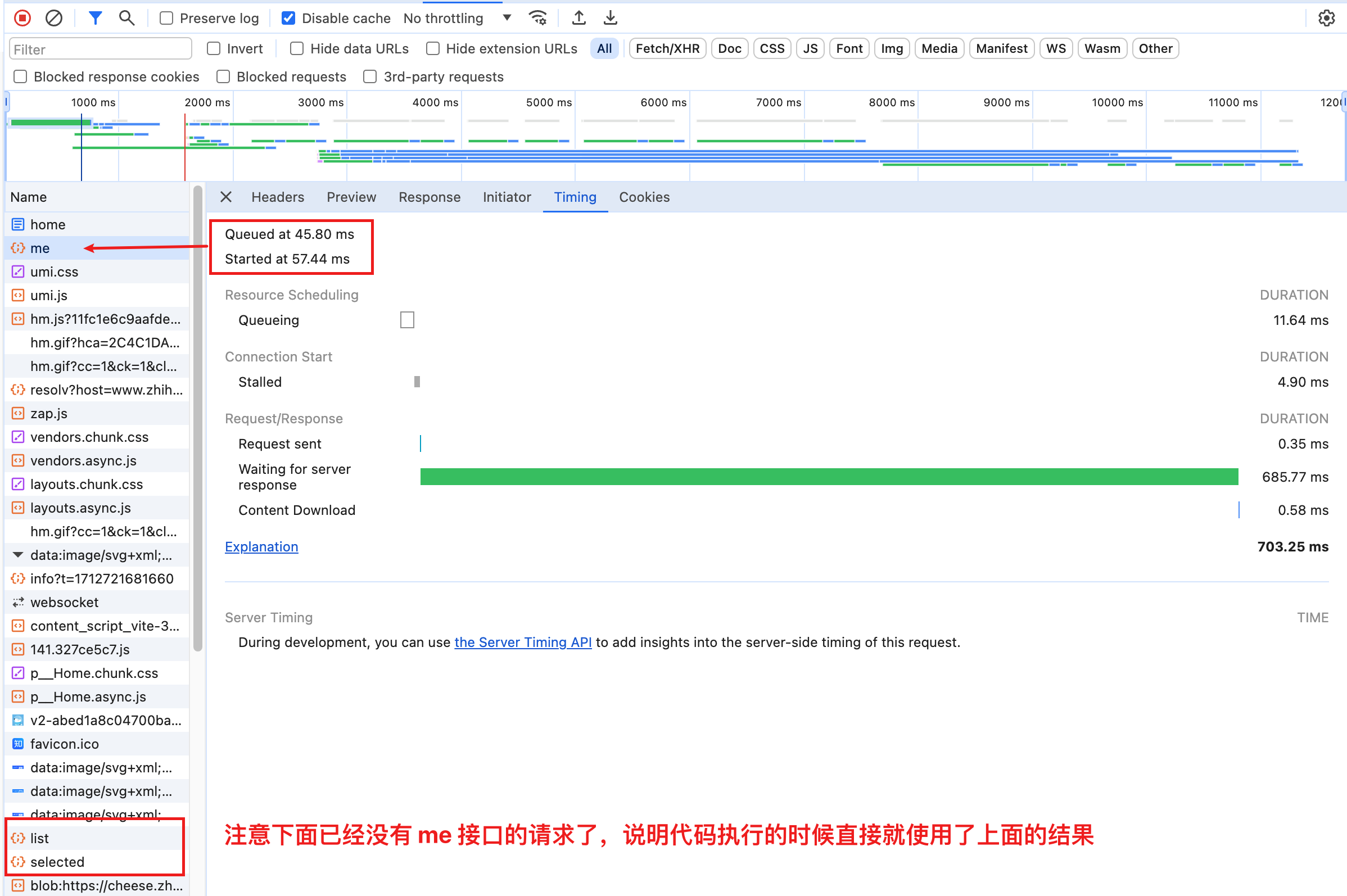
Task: Open Network settings gear icon
Action: coord(1326,19)
